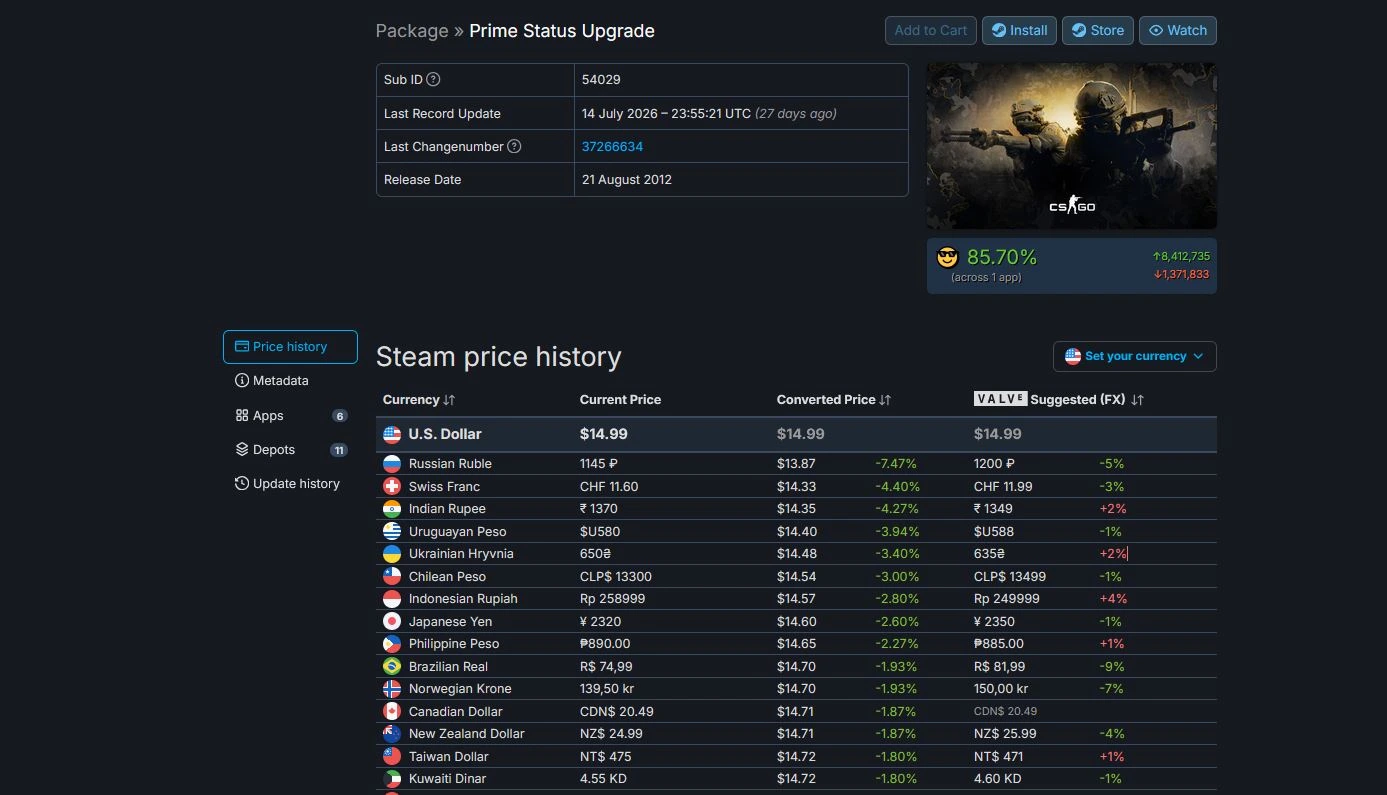Click the release date 21 August 2012
Screen dimensions: 1387x795
pyautogui.click(x=627, y=180)
